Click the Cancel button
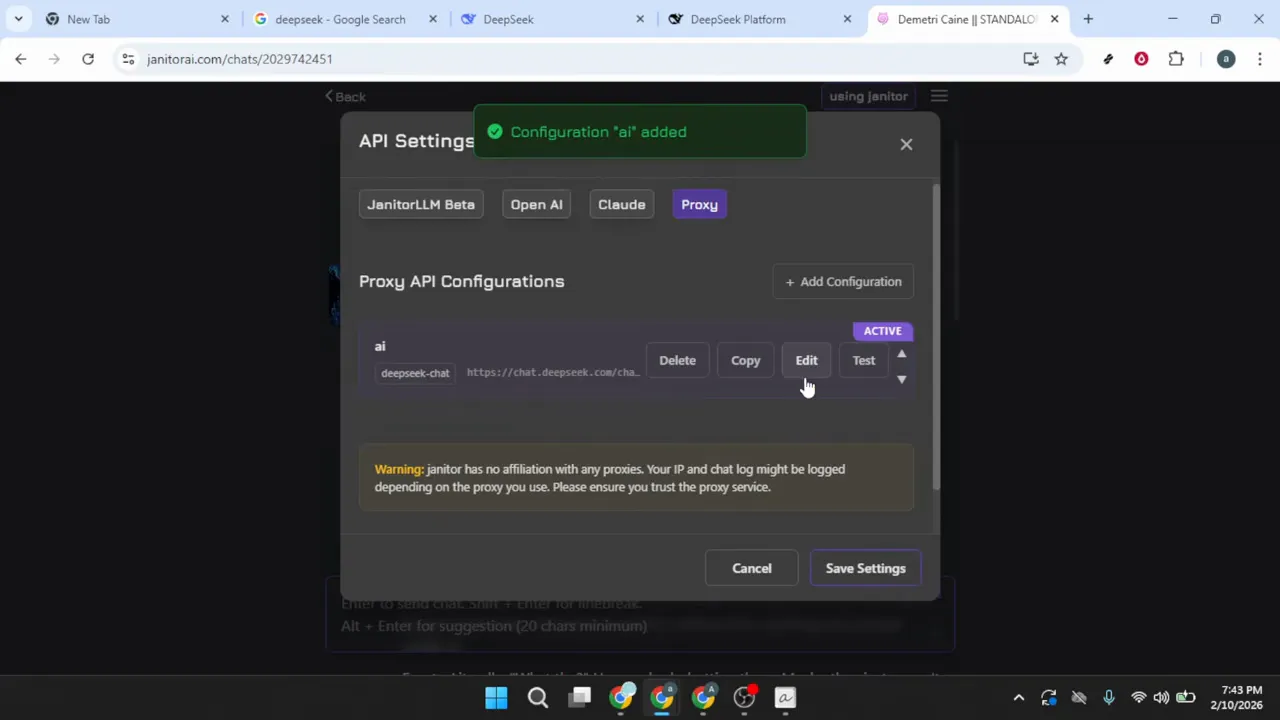Image resolution: width=1280 pixels, height=720 pixels. pyautogui.click(x=751, y=568)
